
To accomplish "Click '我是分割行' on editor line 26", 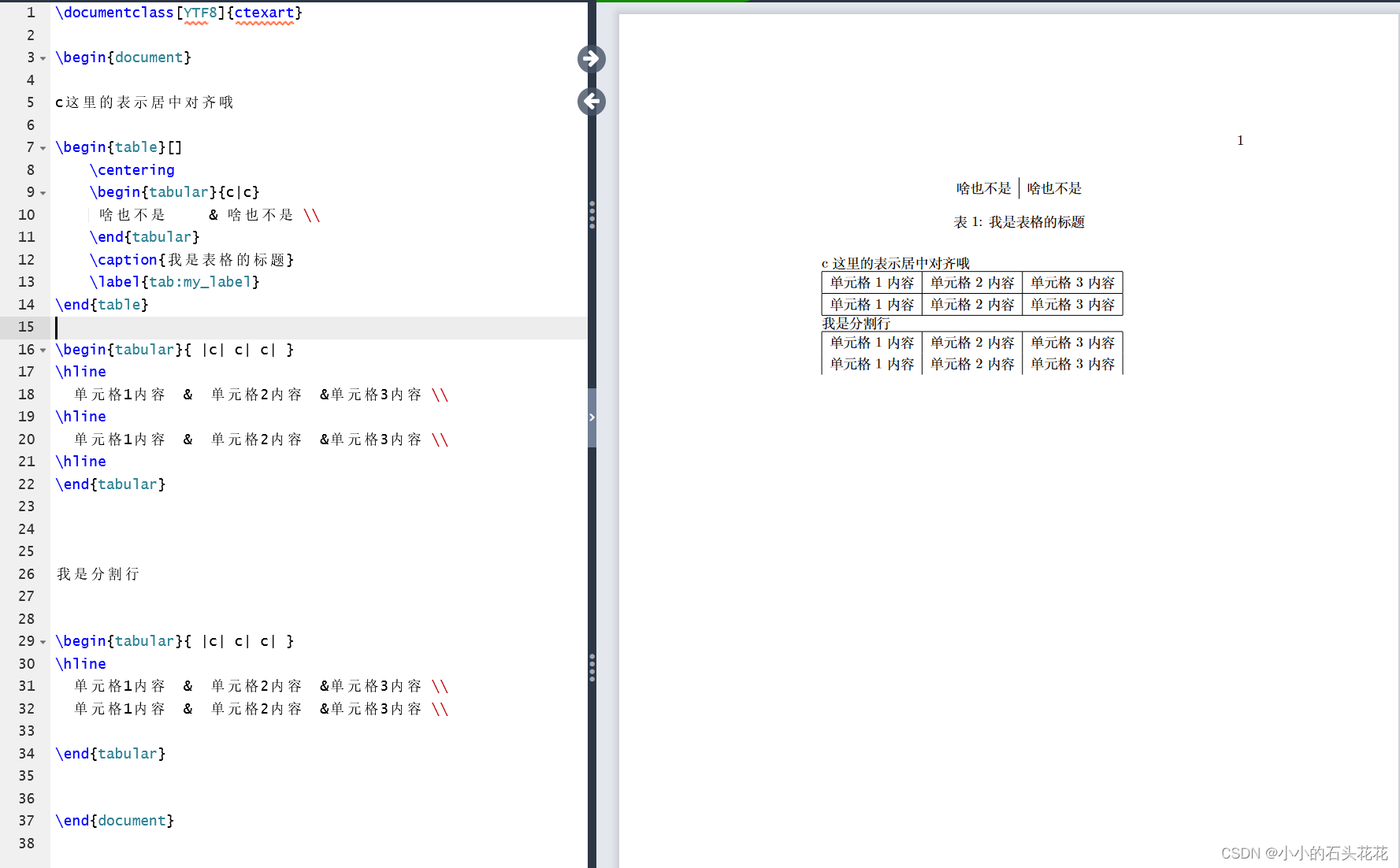I will (98, 574).
